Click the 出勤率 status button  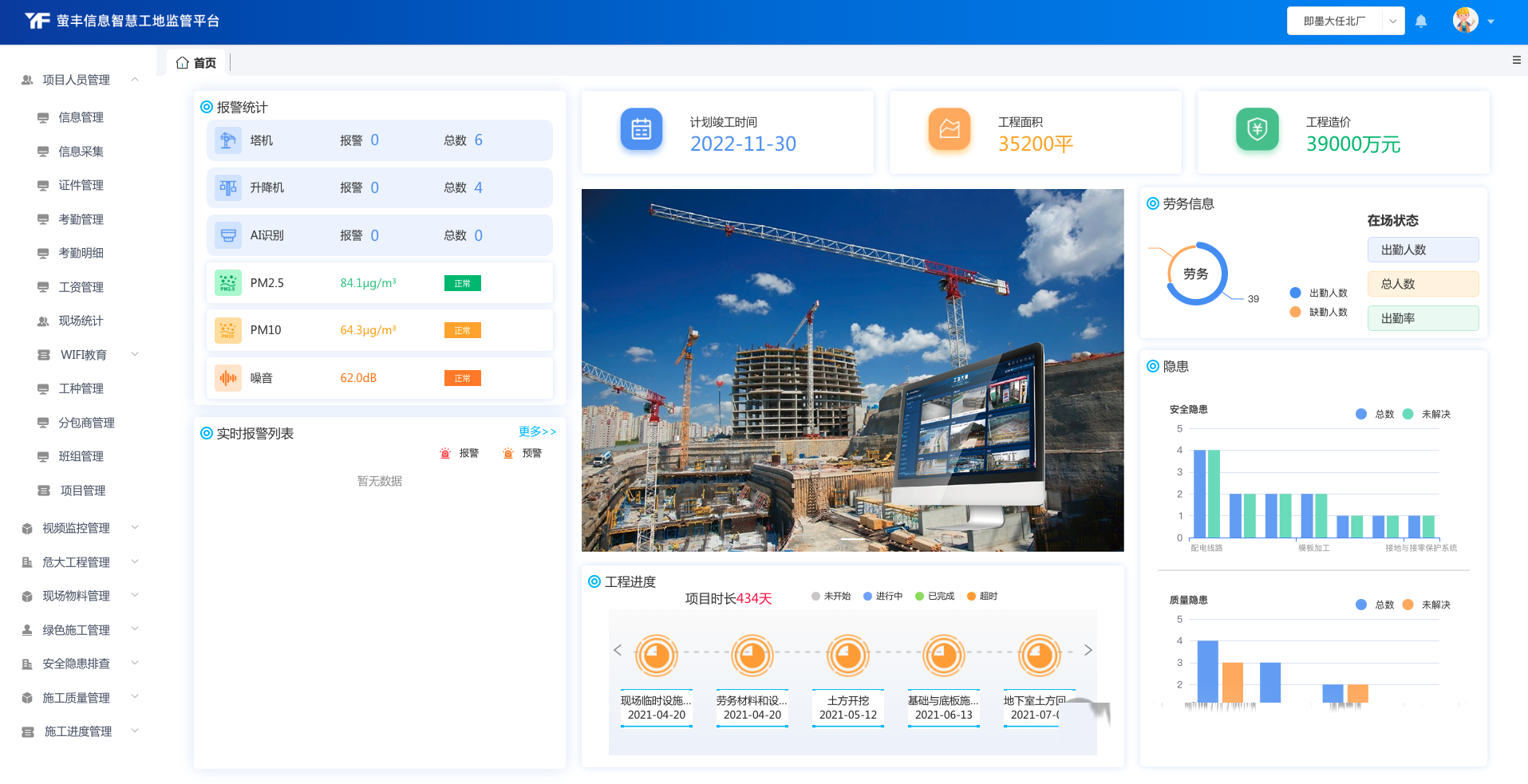[1422, 318]
